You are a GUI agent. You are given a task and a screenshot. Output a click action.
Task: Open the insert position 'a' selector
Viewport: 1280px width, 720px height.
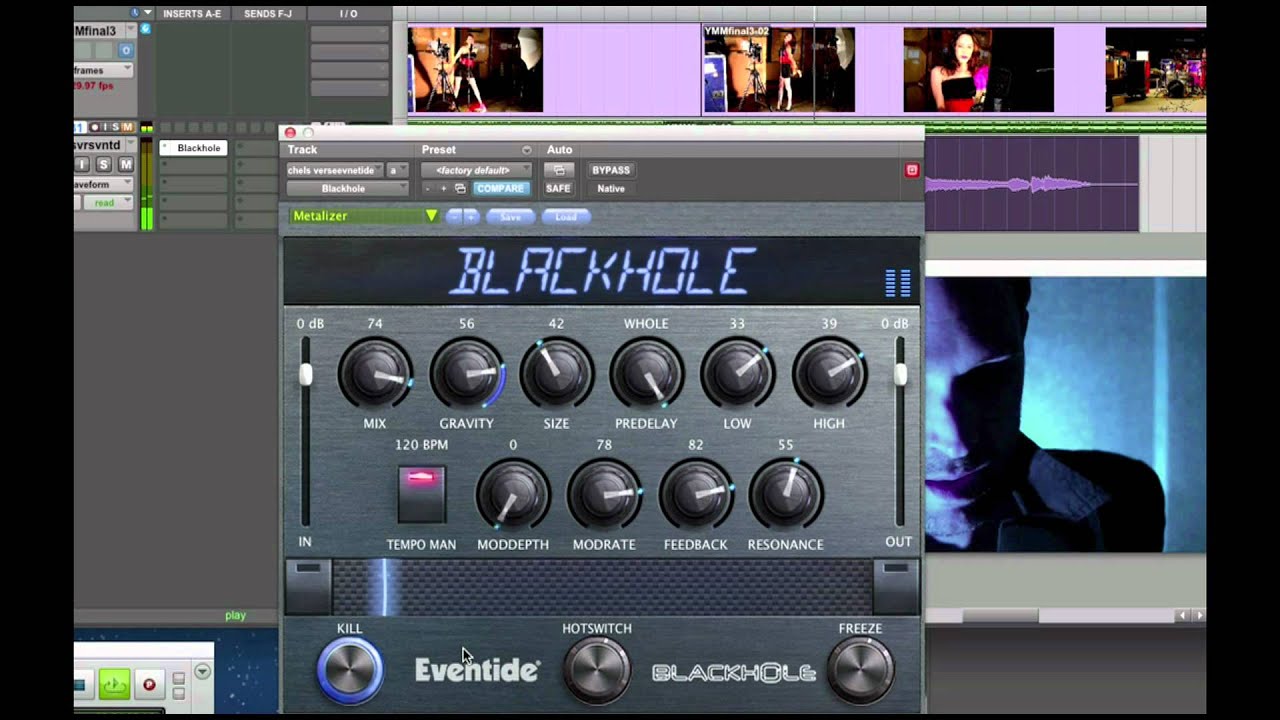pos(398,170)
